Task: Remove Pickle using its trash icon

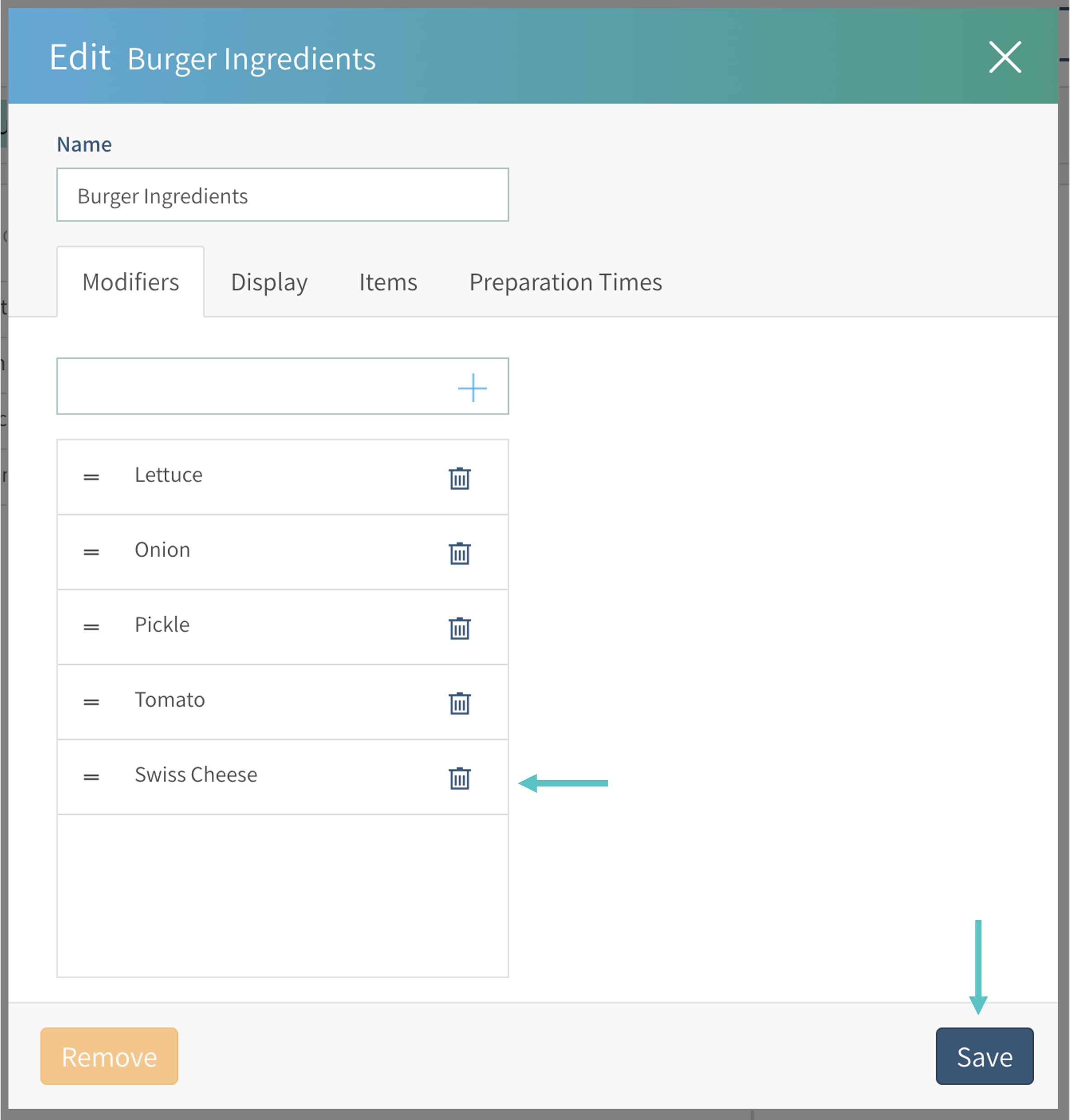Action: (x=459, y=628)
